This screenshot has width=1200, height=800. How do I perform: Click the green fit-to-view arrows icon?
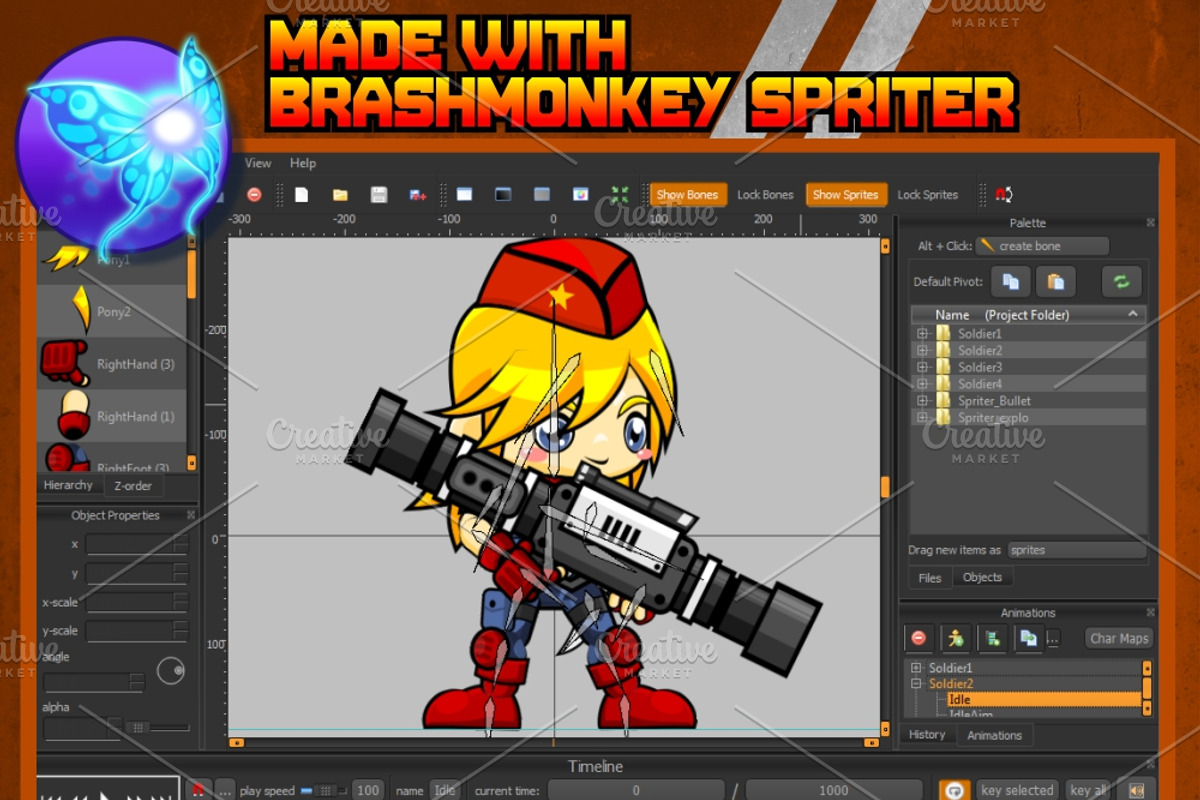click(620, 195)
